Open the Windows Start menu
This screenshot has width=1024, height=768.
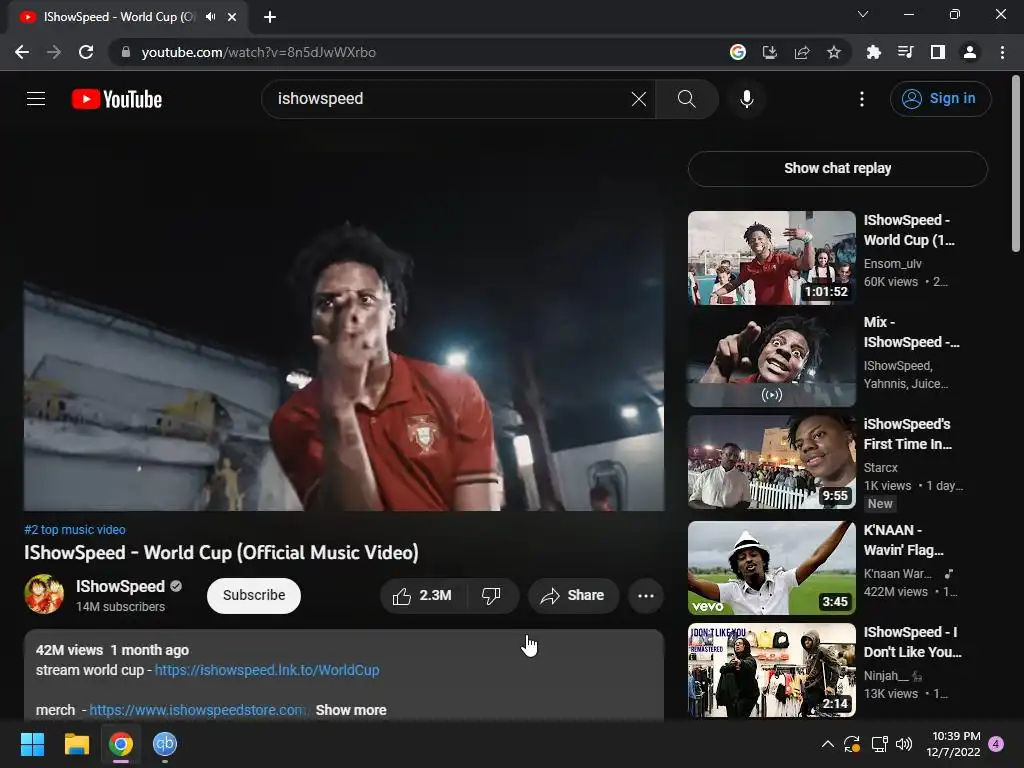click(32, 744)
